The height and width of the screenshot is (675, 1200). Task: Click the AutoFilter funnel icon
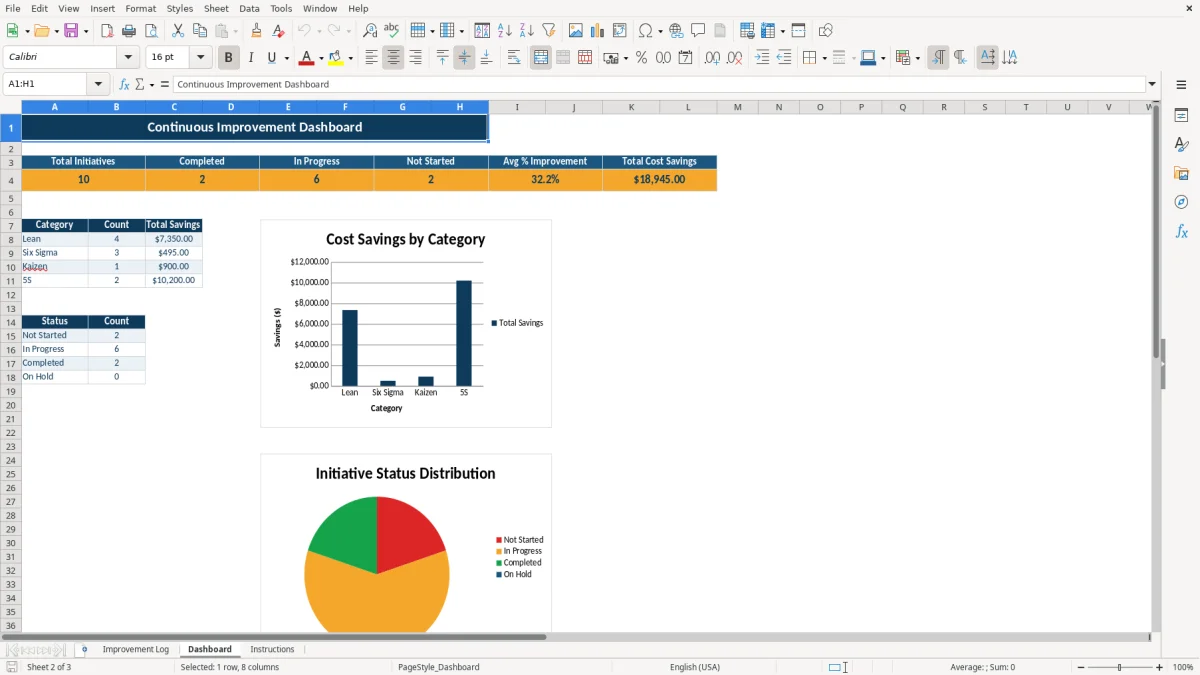pyautogui.click(x=549, y=31)
